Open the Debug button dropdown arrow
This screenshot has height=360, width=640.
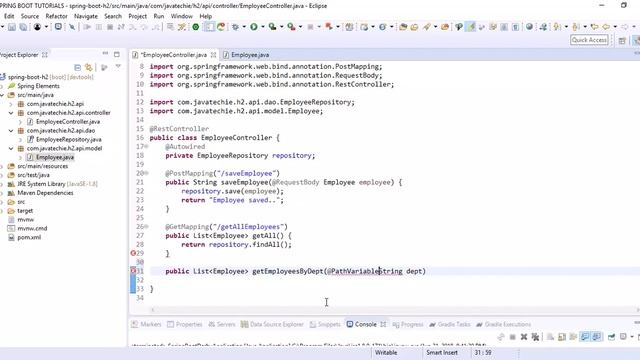tap(244, 27)
